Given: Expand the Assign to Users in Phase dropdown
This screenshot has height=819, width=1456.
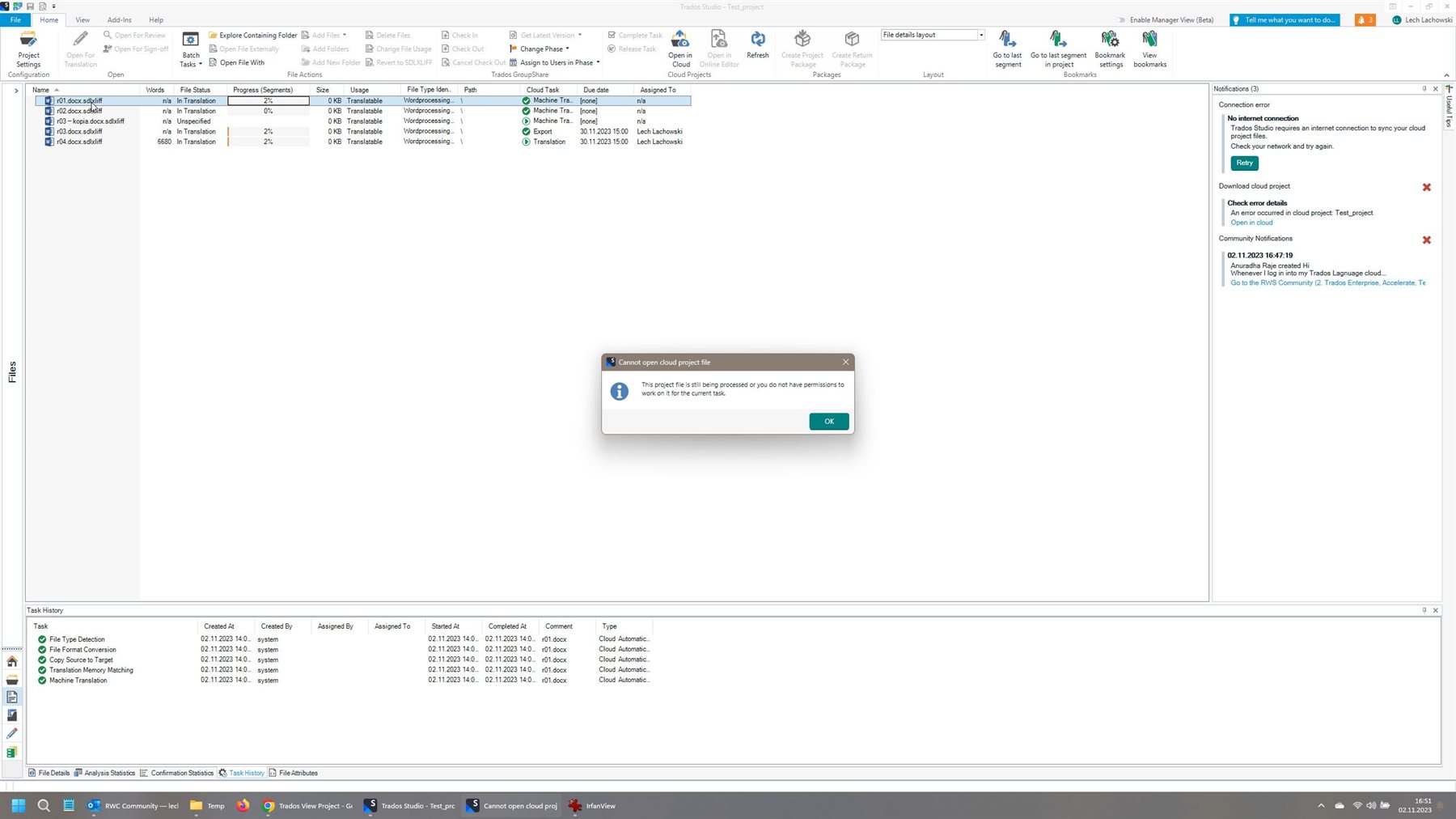Looking at the screenshot, I should (598, 62).
